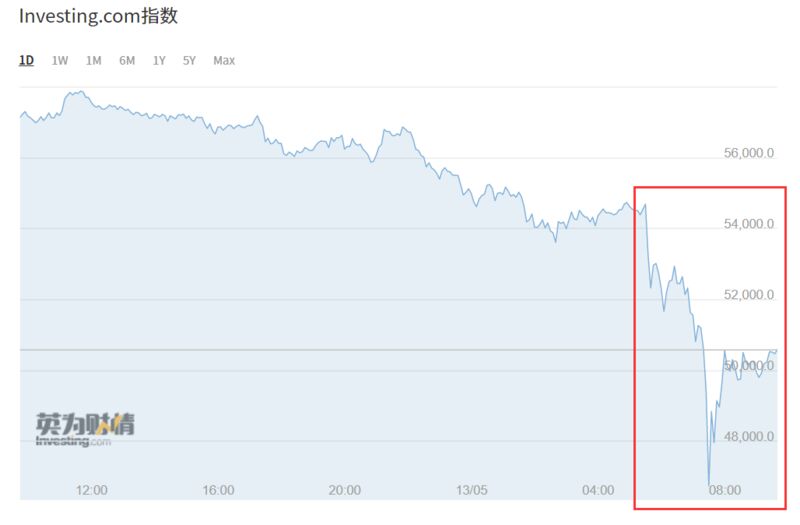The image size is (800, 525).
Task: Click the 54,000.0 price axis label
Action: (x=749, y=224)
